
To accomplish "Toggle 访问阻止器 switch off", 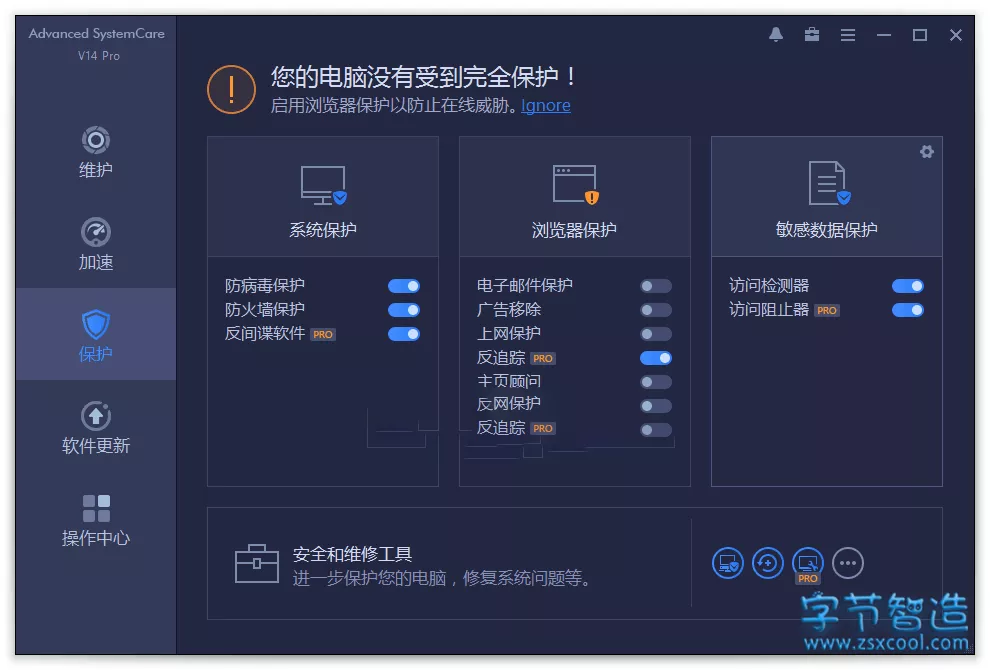I will pyautogui.click(x=907, y=310).
